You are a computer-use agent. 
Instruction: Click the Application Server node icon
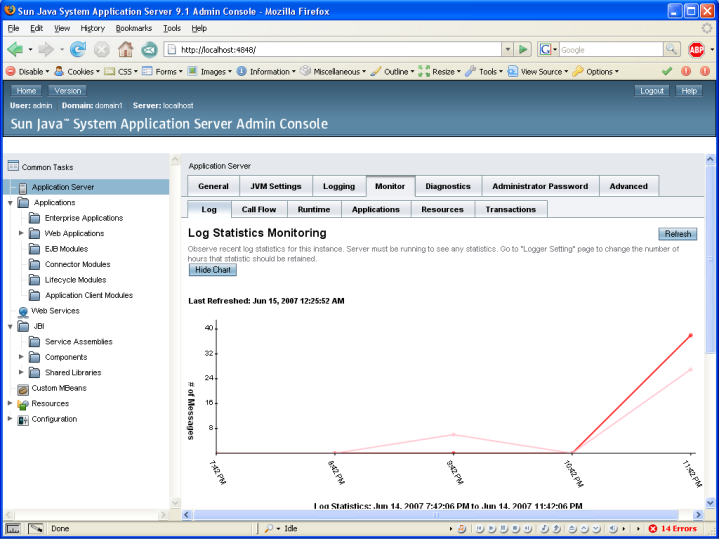[x=23, y=187]
